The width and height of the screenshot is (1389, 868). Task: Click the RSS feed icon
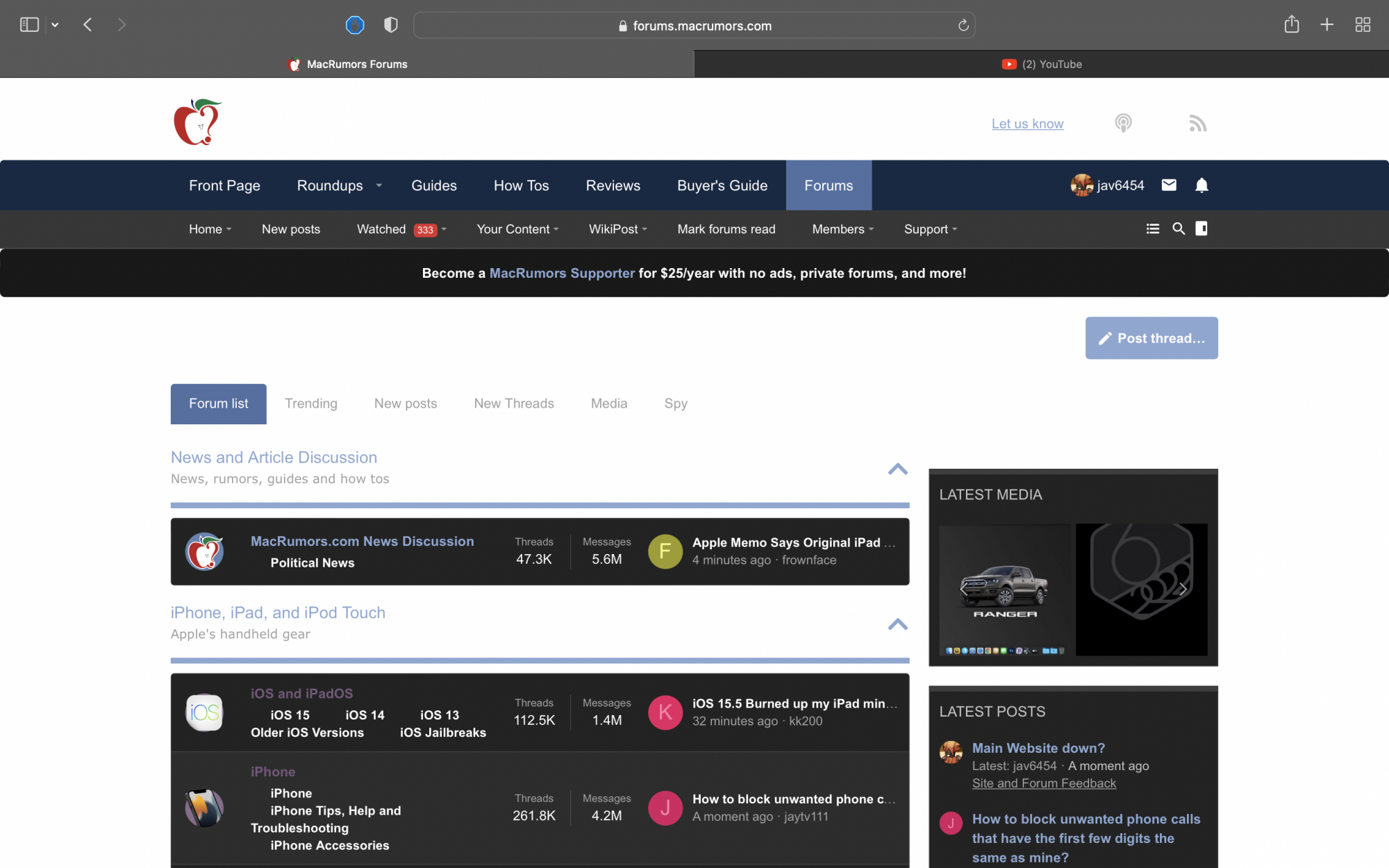click(1197, 124)
